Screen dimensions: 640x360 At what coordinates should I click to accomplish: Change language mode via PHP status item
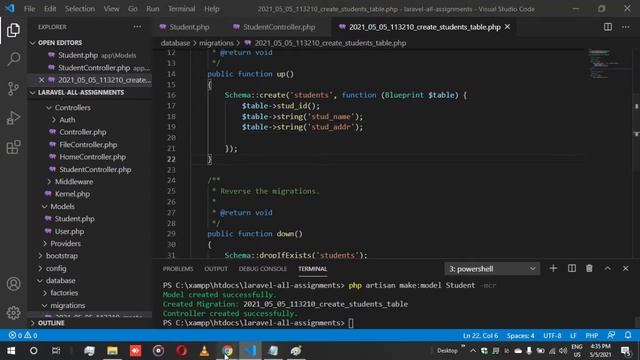coord(592,336)
